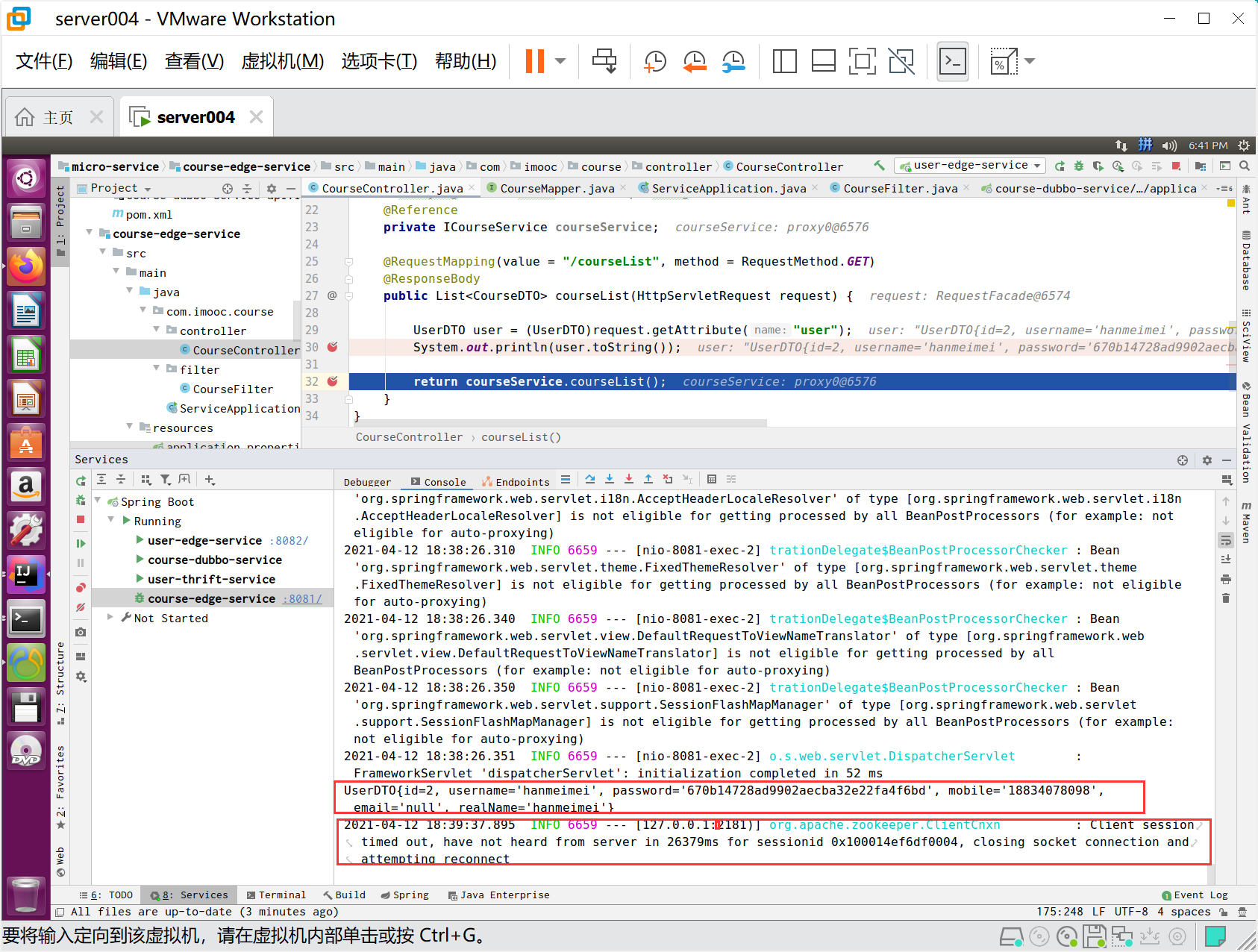Open Services panel settings gear
Viewport: 1258px width, 952px height.
point(1207,460)
